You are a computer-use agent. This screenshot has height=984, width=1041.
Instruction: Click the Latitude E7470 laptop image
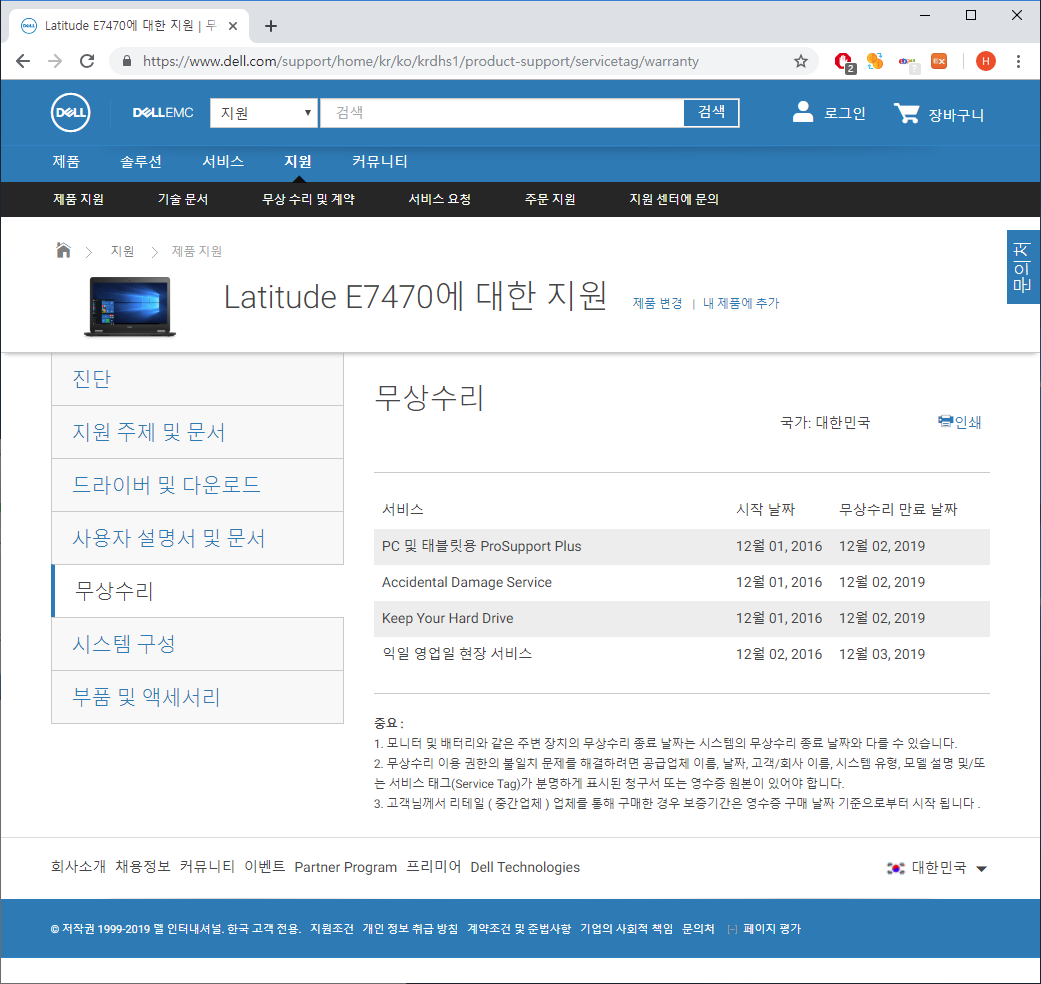(x=130, y=307)
